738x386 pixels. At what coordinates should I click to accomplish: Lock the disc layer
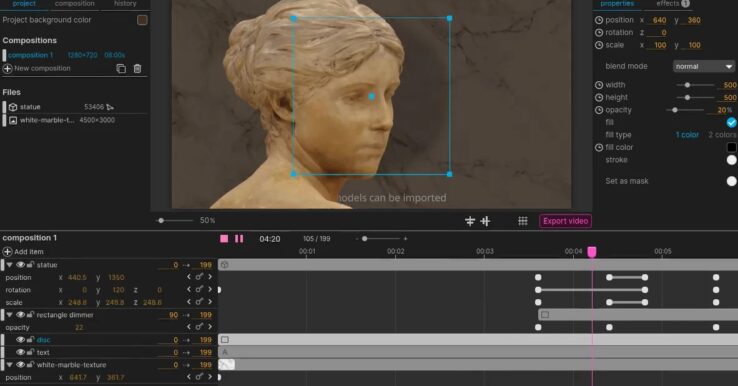(x=31, y=340)
